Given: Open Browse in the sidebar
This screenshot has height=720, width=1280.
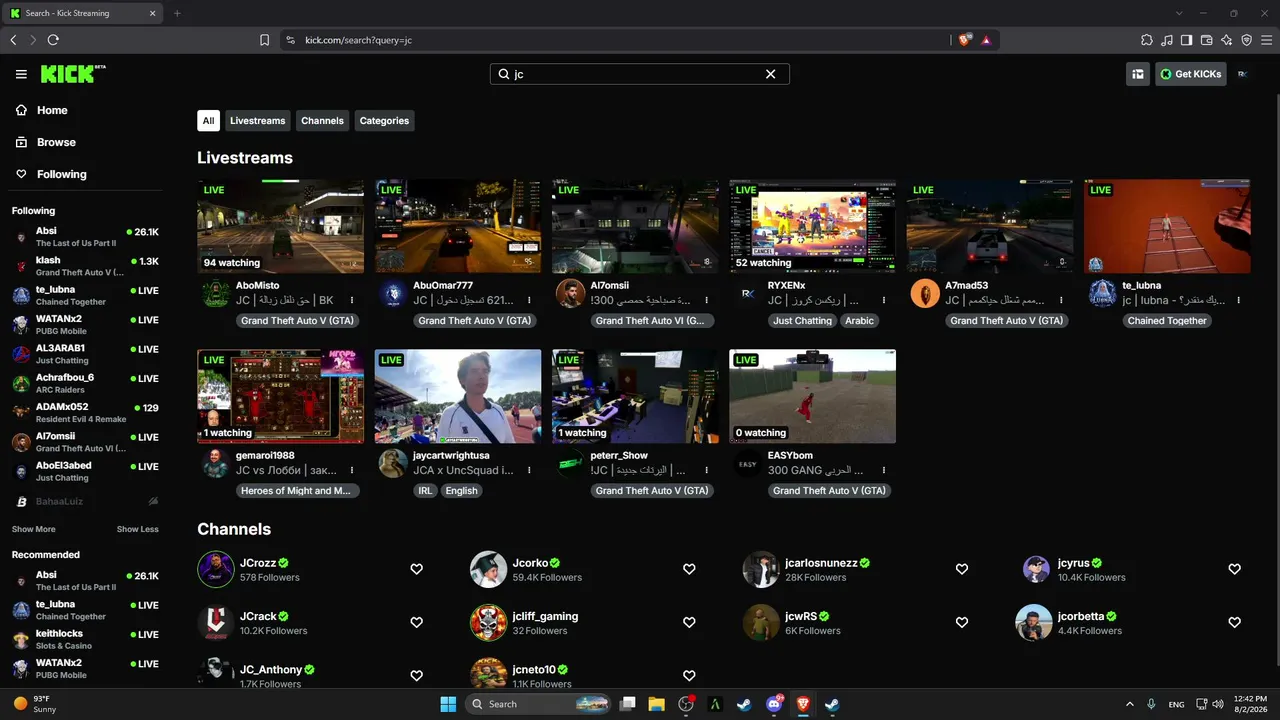Looking at the screenshot, I should click(x=45, y=142).
